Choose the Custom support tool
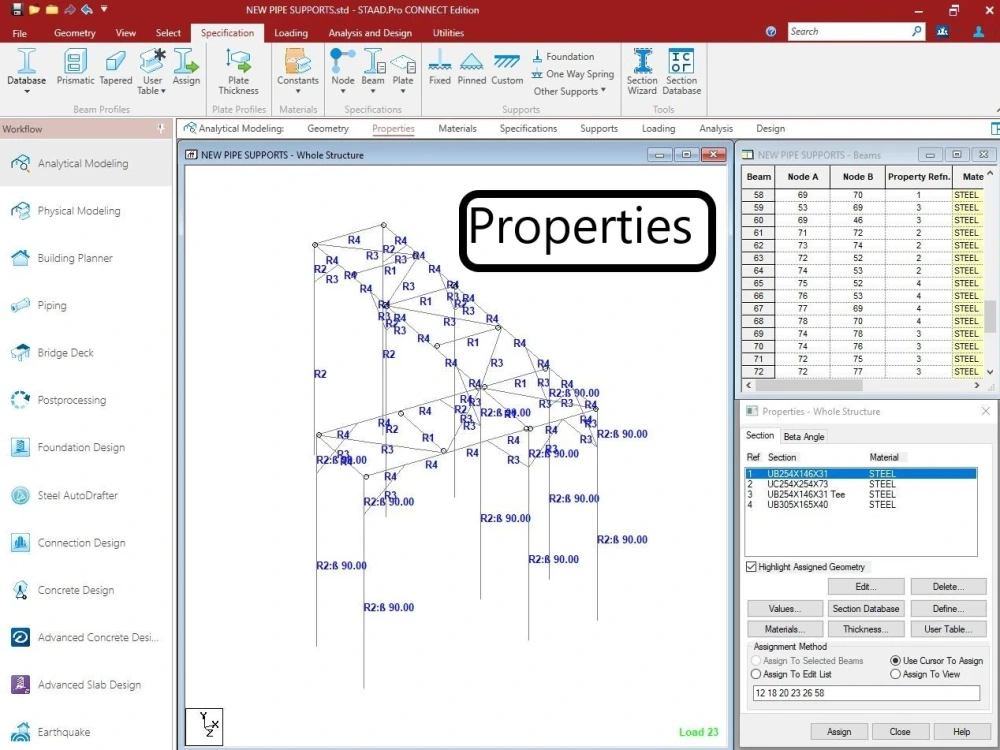The width and height of the screenshot is (1000, 750). pos(507,67)
